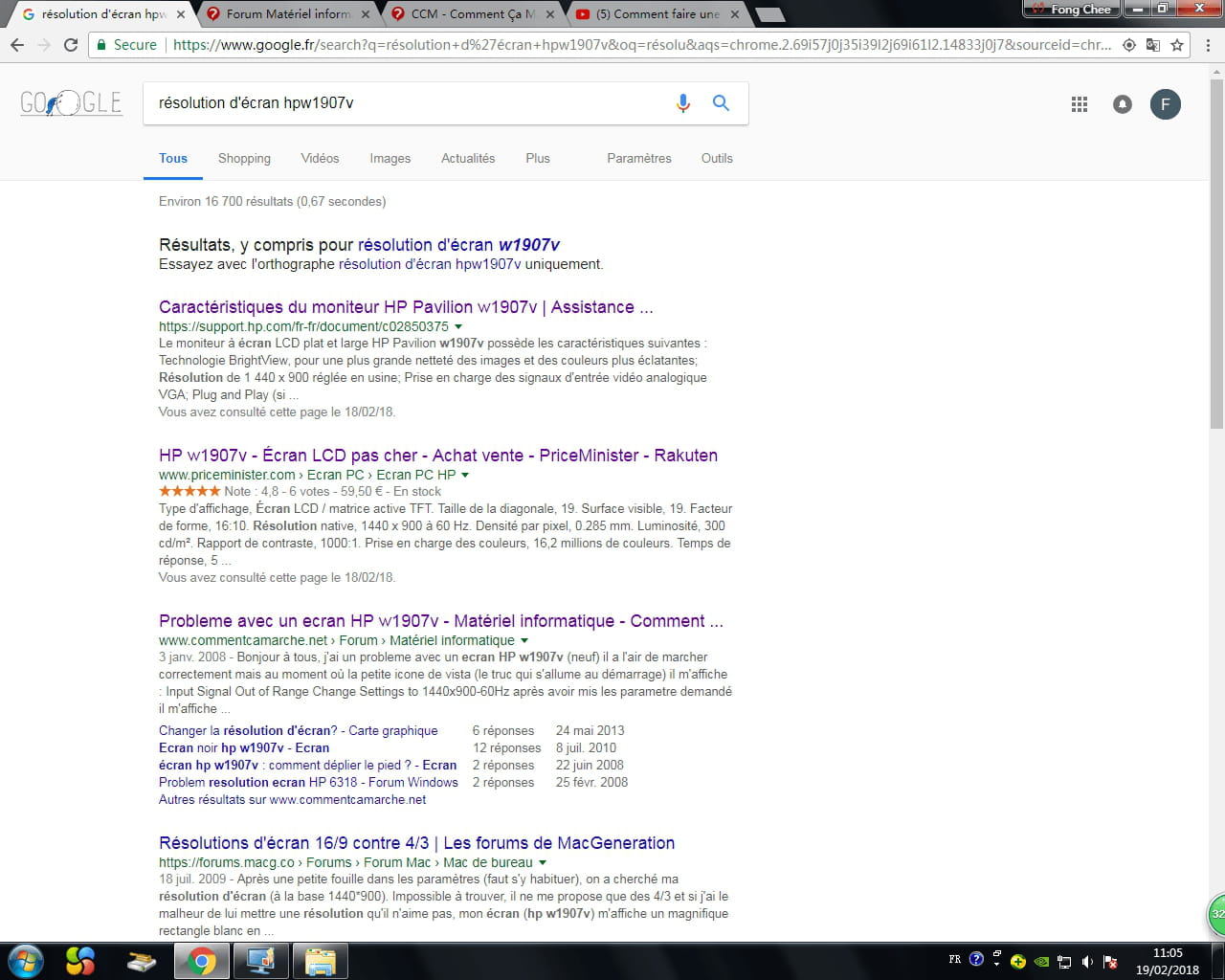Go back with the browser back arrow
This screenshot has width=1225, height=980.
pos(17,45)
